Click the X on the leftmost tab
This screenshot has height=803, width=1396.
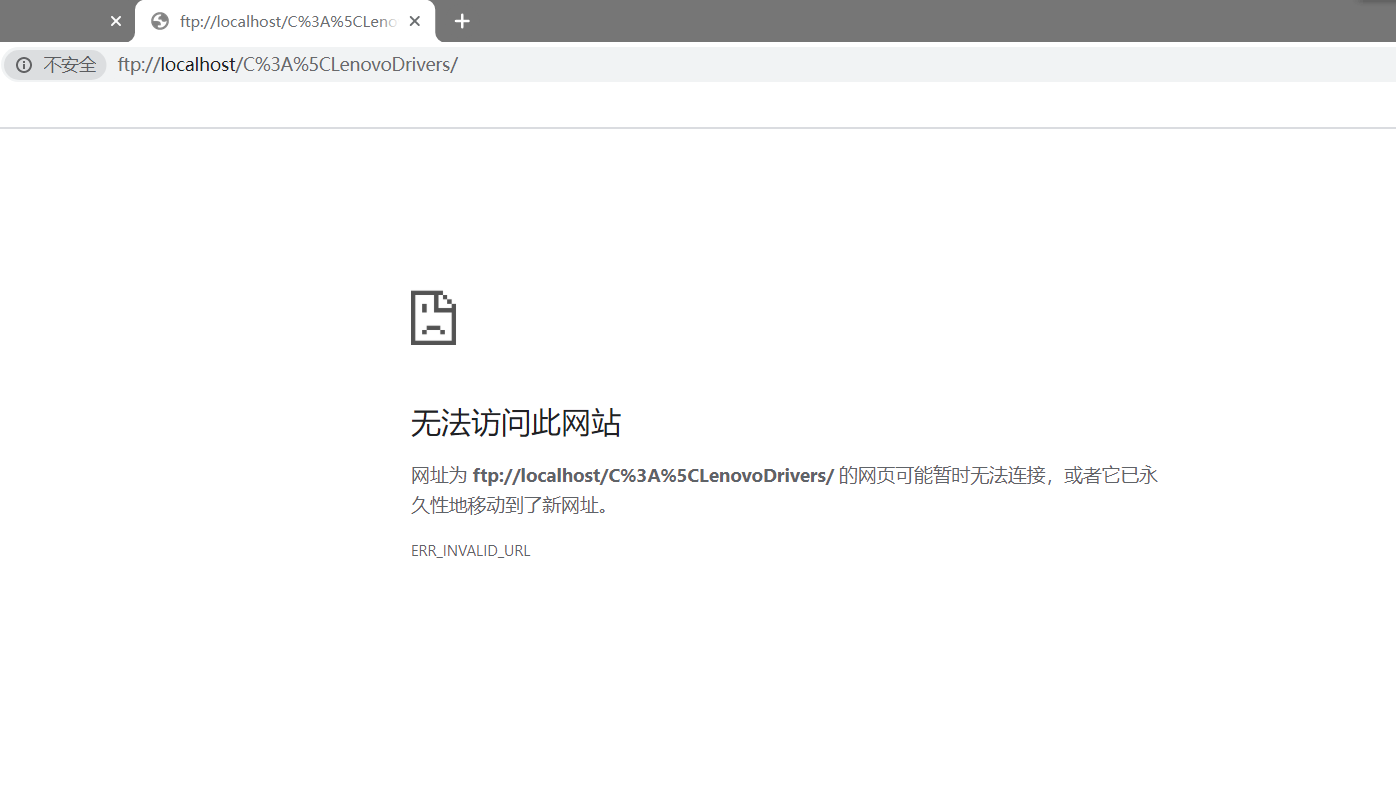click(x=115, y=20)
